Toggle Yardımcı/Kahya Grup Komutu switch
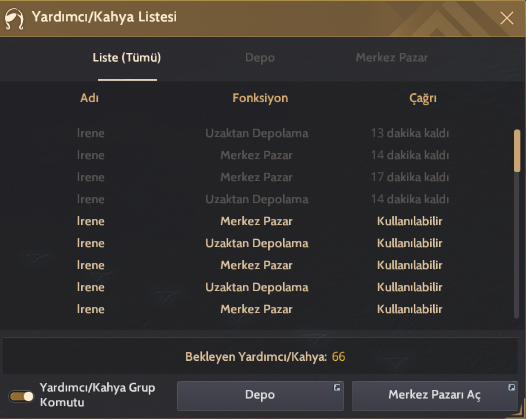Image resolution: width=526 pixels, height=419 pixels. [21, 397]
